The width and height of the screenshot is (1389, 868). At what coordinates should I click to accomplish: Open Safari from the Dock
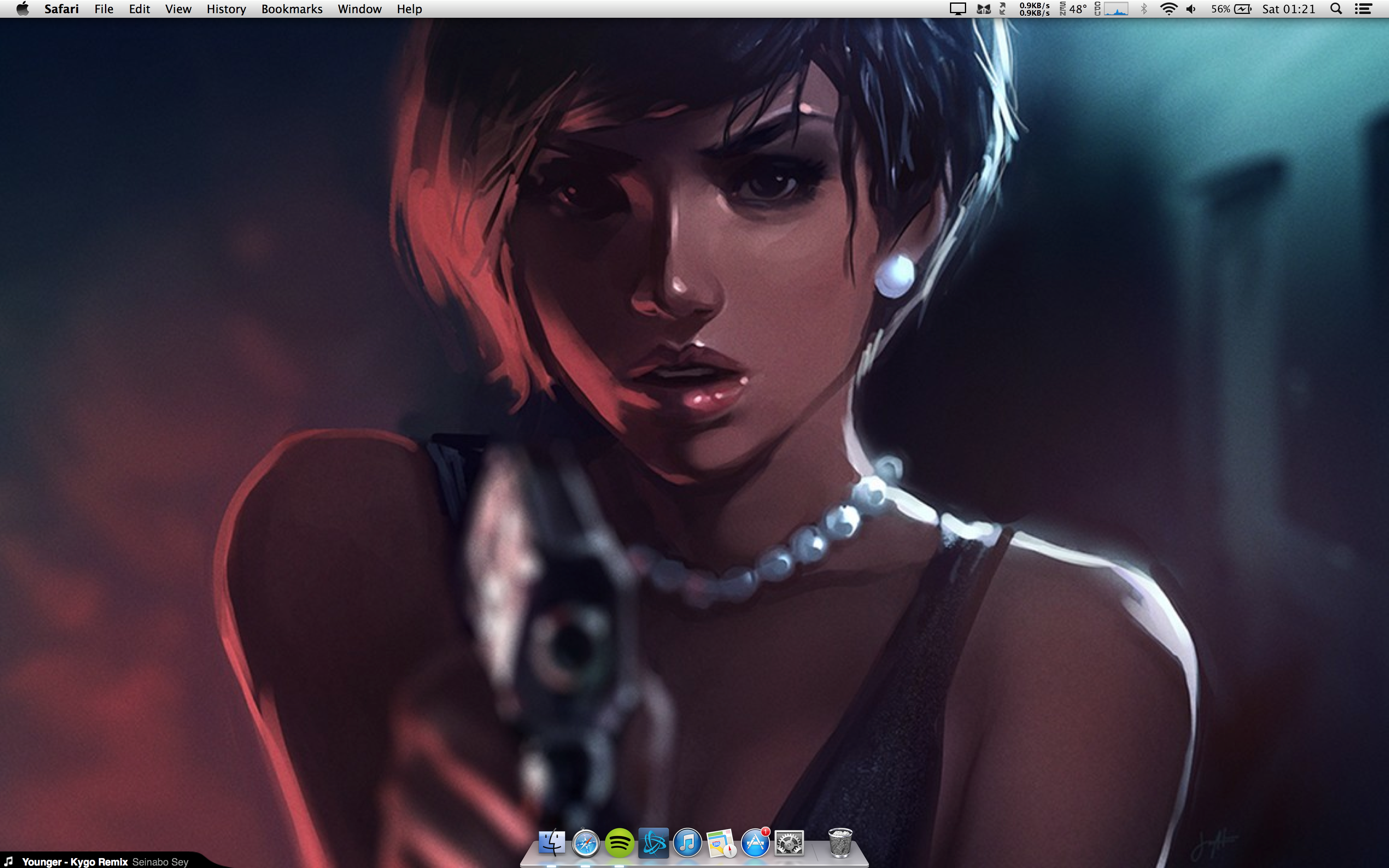tap(585, 843)
